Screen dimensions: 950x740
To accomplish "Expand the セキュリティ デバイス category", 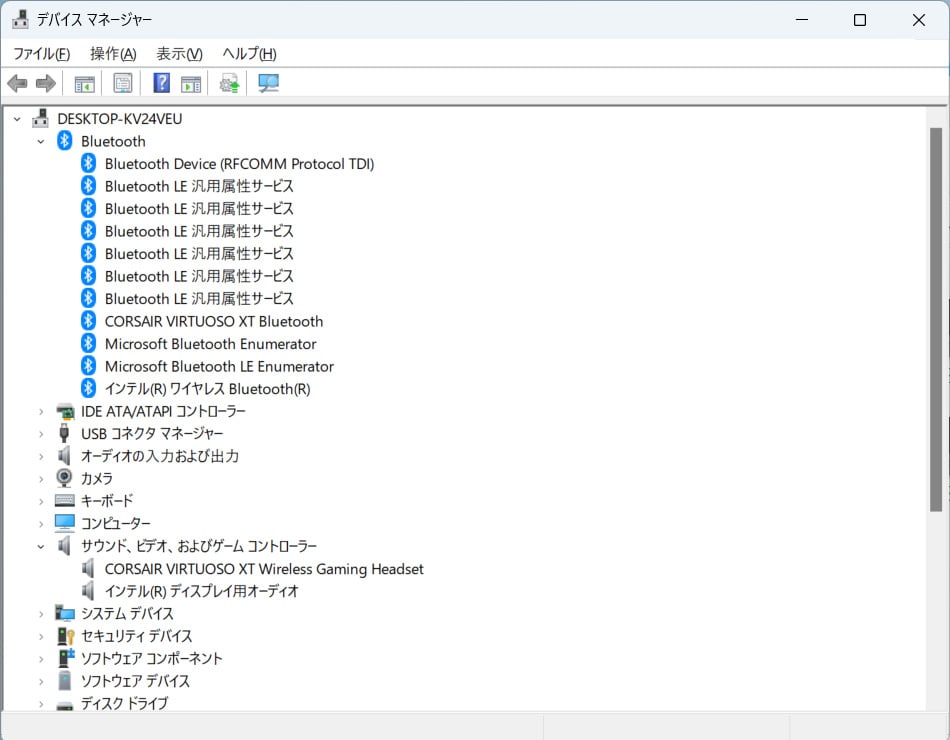I will [41, 637].
